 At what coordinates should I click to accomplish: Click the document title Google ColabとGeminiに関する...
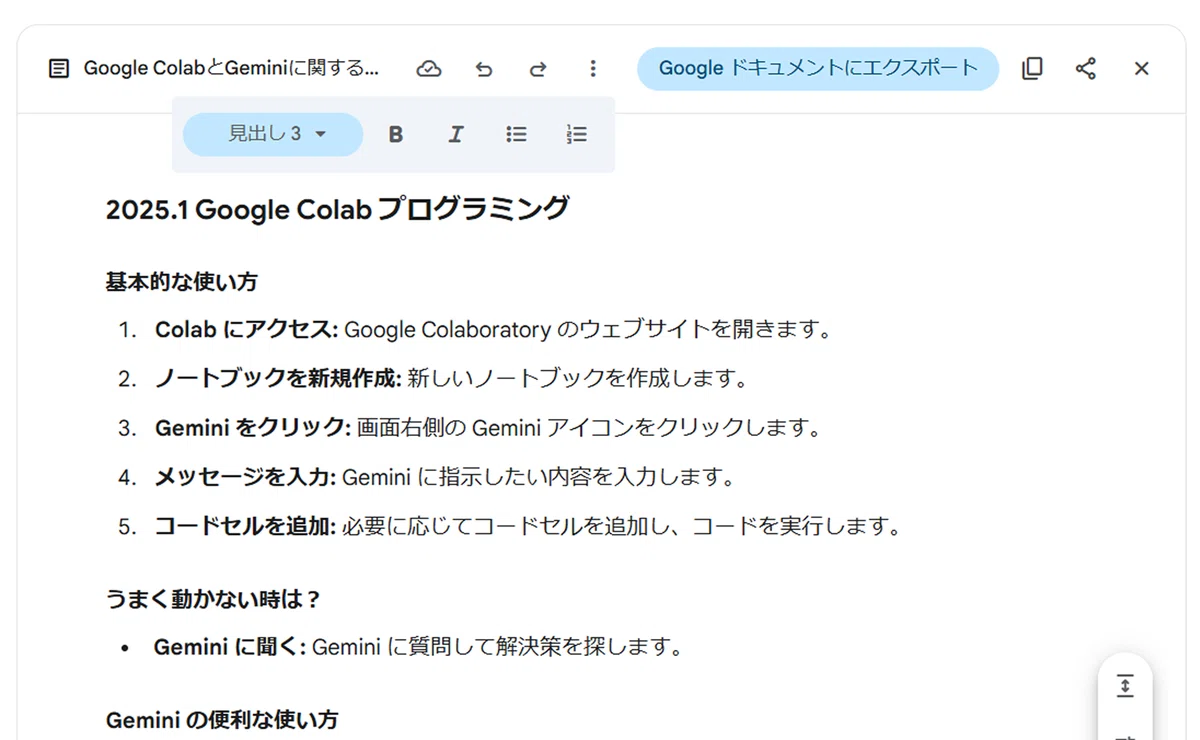(x=232, y=69)
